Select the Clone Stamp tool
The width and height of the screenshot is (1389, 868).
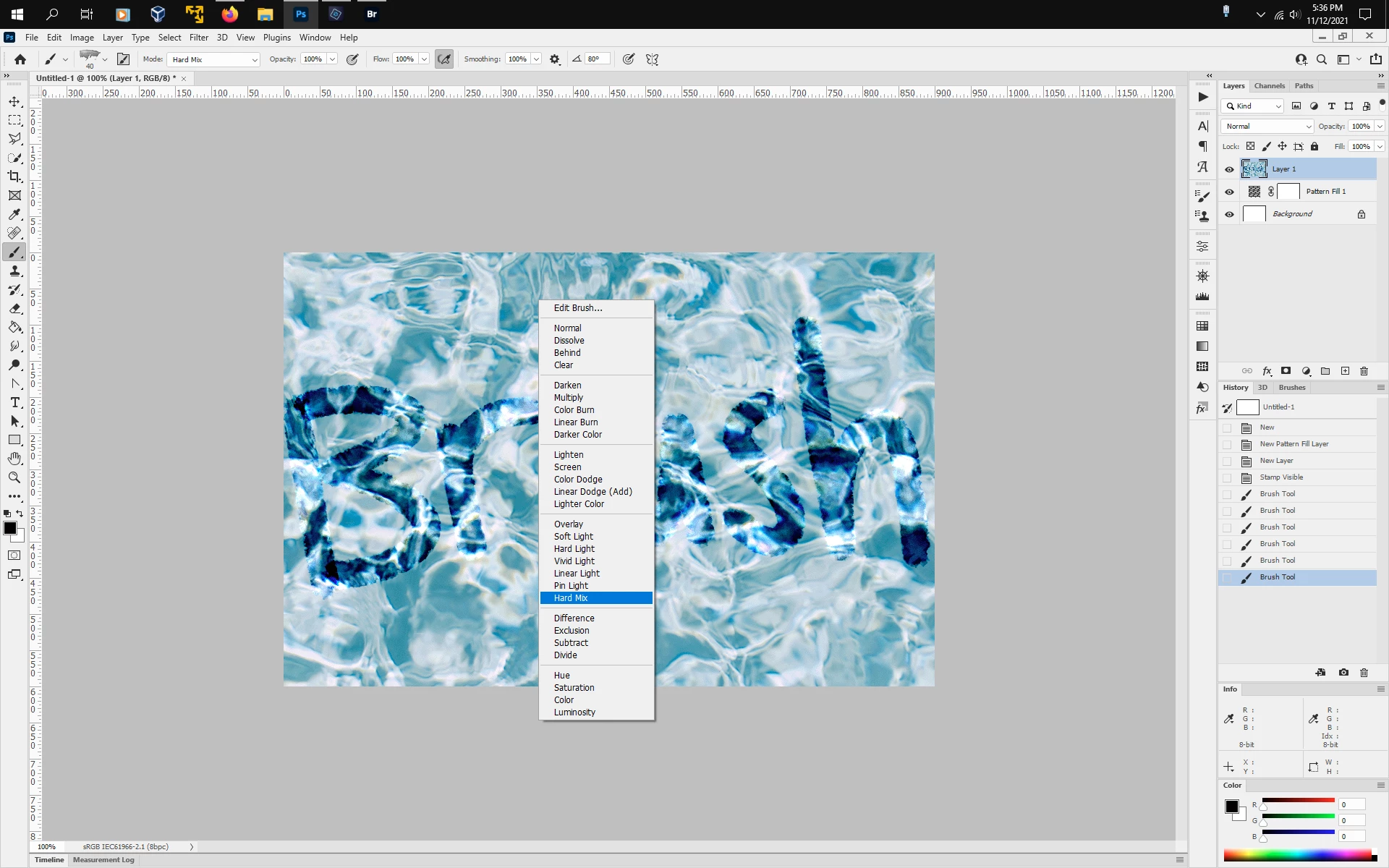click(x=14, y=271)
